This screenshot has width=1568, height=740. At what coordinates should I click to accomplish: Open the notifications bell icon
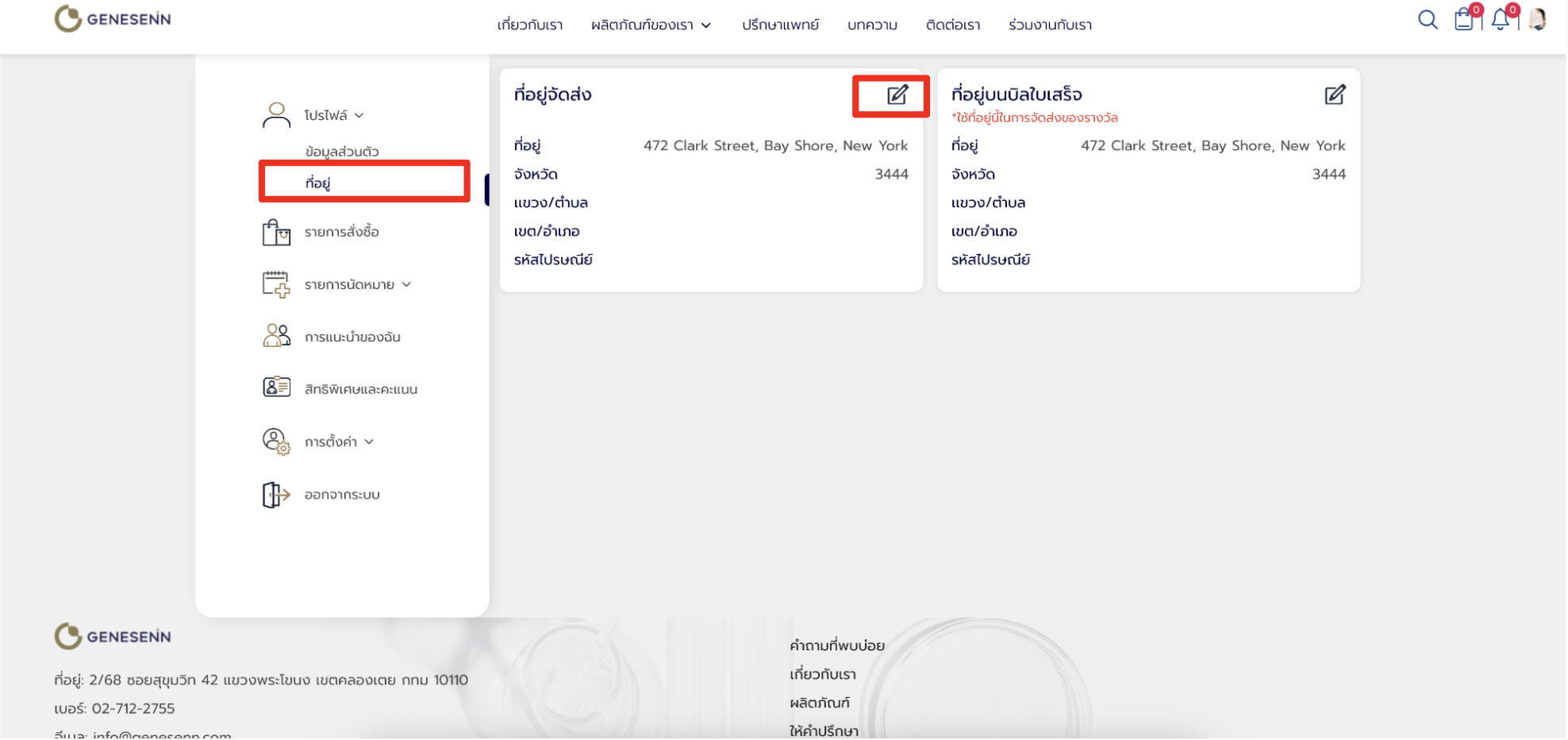tap(1500, 20)
